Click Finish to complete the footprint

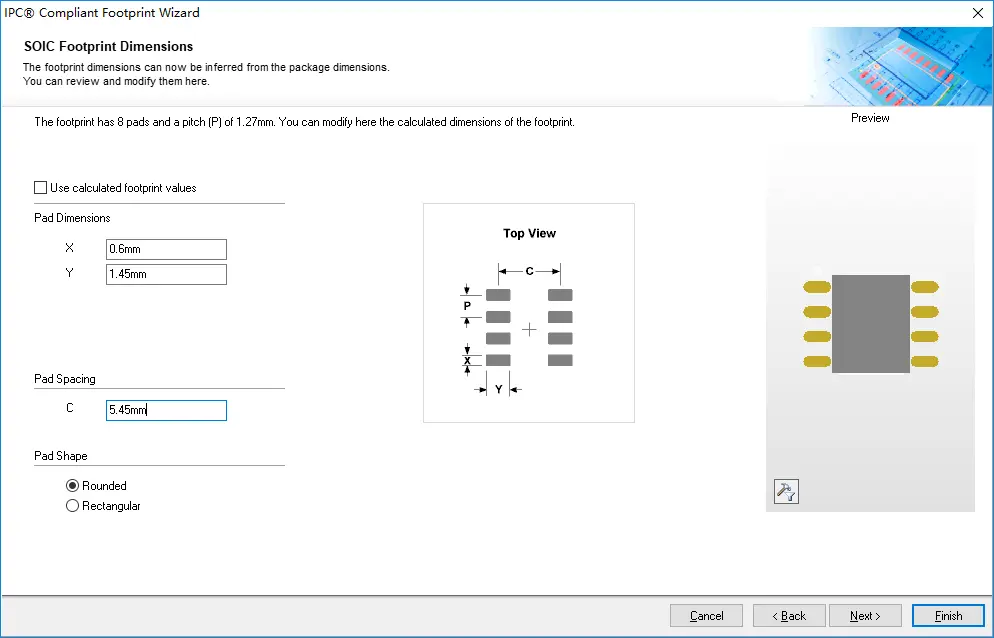[948, 616]
